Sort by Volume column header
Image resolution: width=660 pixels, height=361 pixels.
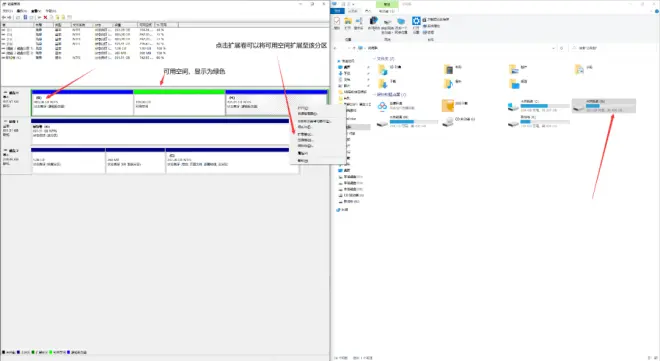(x=17, y=25)
